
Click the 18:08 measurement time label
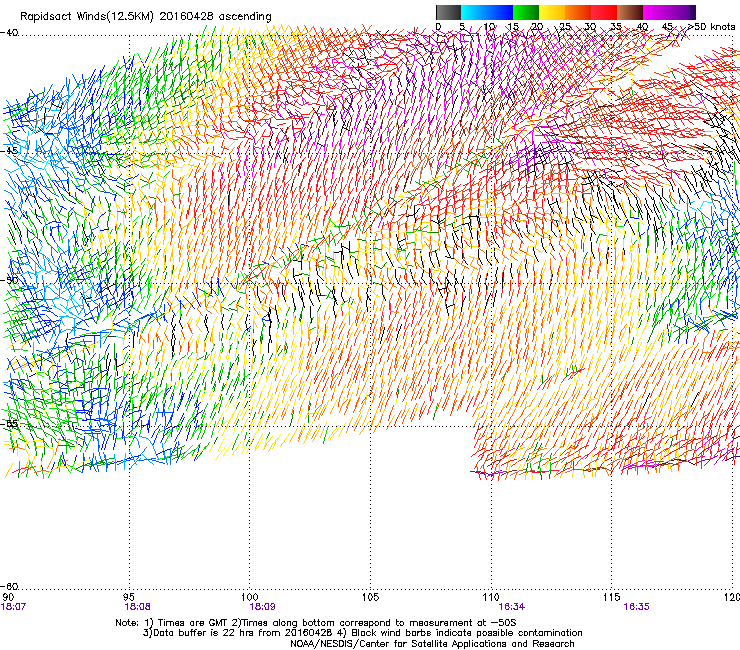(137, 607)
